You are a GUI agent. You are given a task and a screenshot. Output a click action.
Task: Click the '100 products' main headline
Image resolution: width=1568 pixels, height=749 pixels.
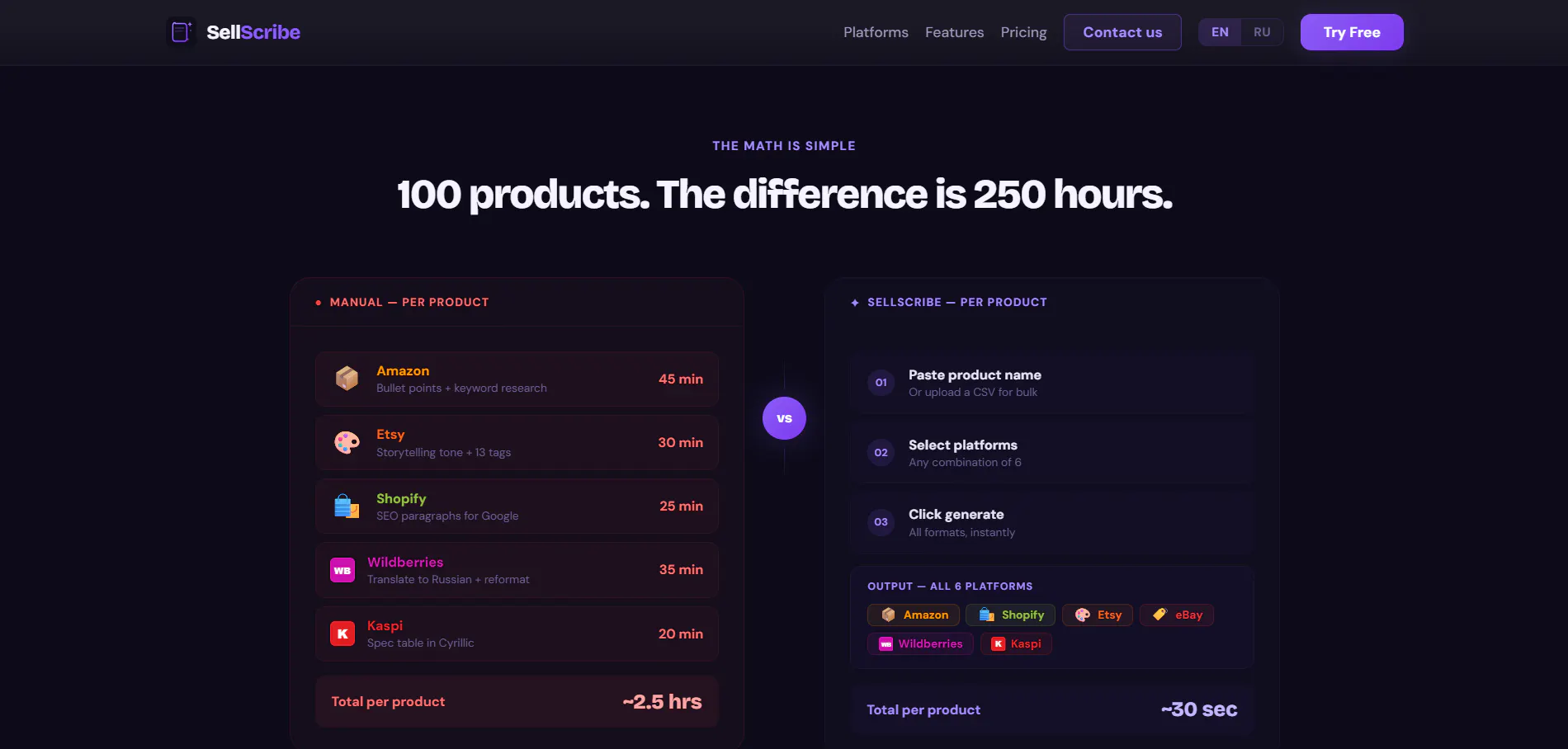click(784, 195)
